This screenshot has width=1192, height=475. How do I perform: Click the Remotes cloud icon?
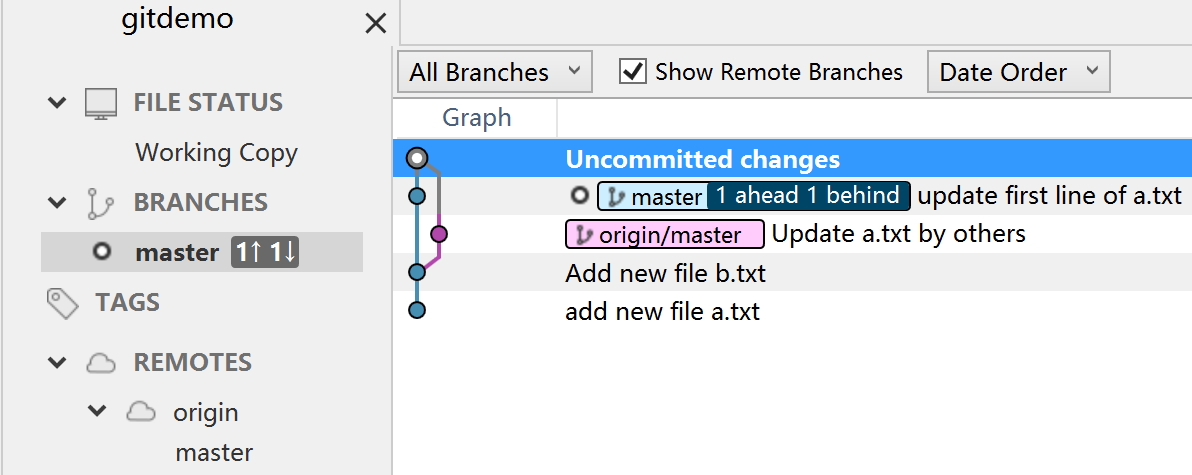point(101,363)
